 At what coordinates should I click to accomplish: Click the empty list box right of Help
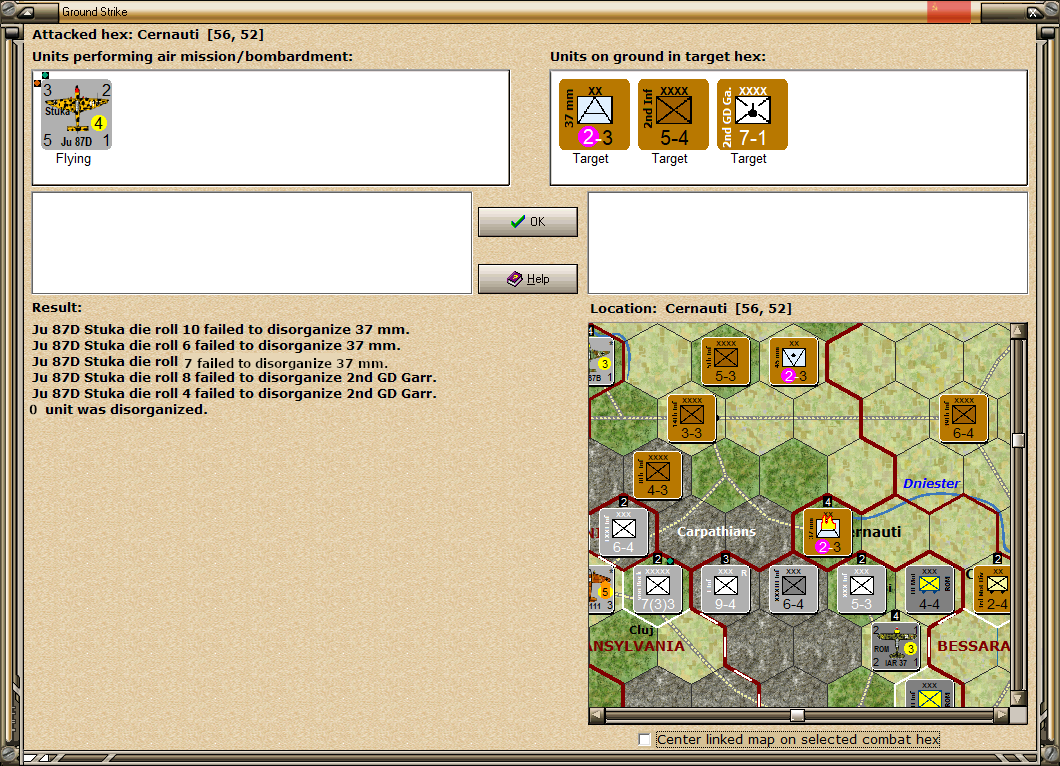coord(808,243)
